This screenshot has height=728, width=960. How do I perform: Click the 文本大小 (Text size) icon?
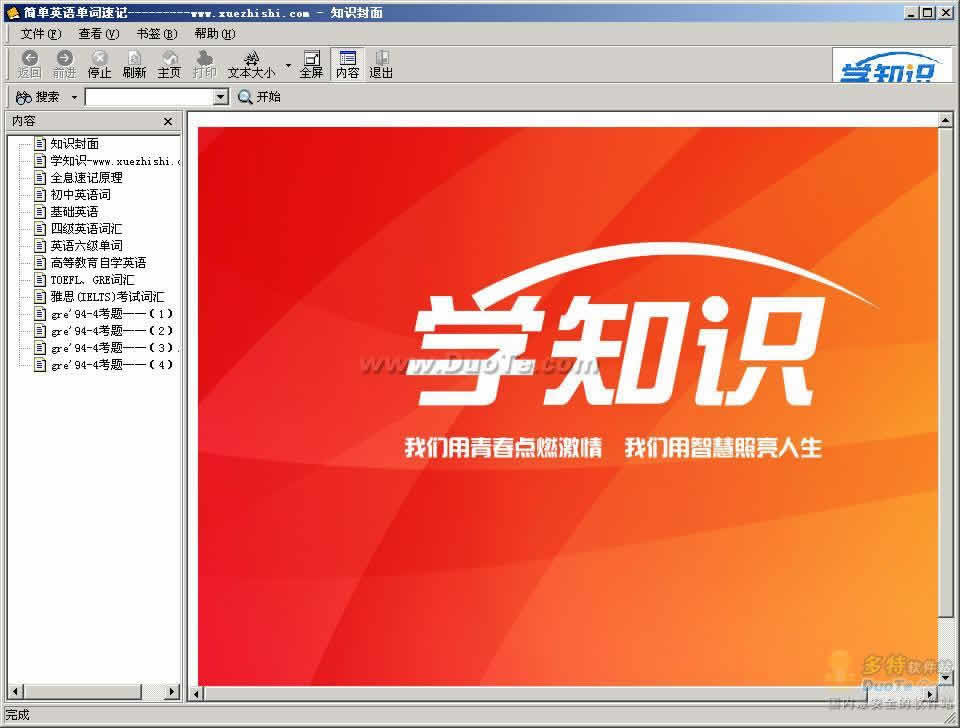[x=251, y=59]
